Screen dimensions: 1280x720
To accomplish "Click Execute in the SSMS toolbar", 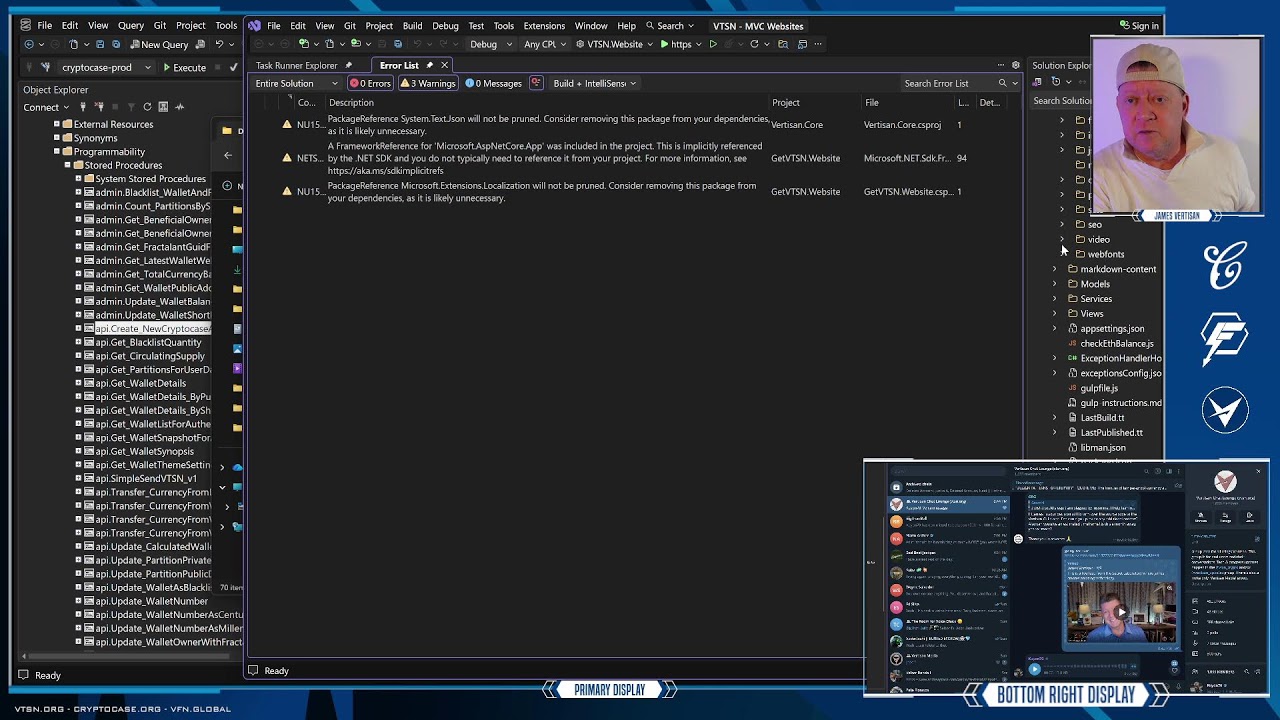I will pos(183,67).
